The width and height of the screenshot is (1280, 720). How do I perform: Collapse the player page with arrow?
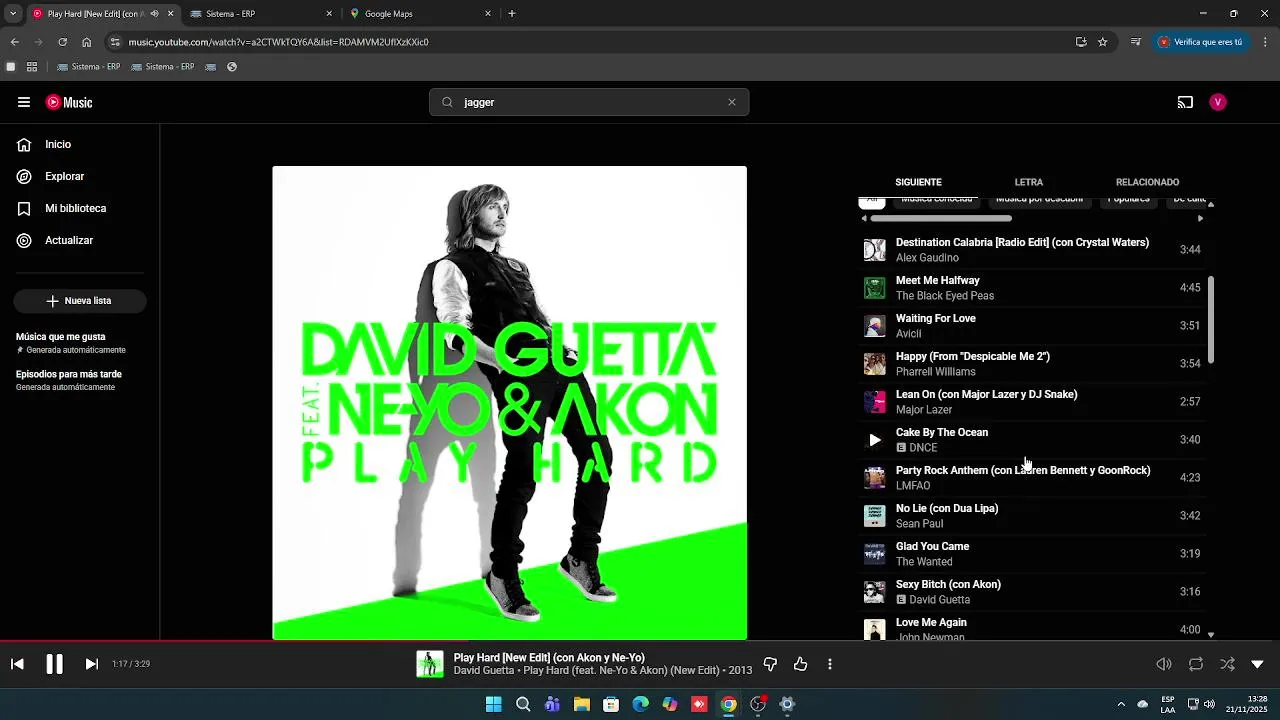1257,664
